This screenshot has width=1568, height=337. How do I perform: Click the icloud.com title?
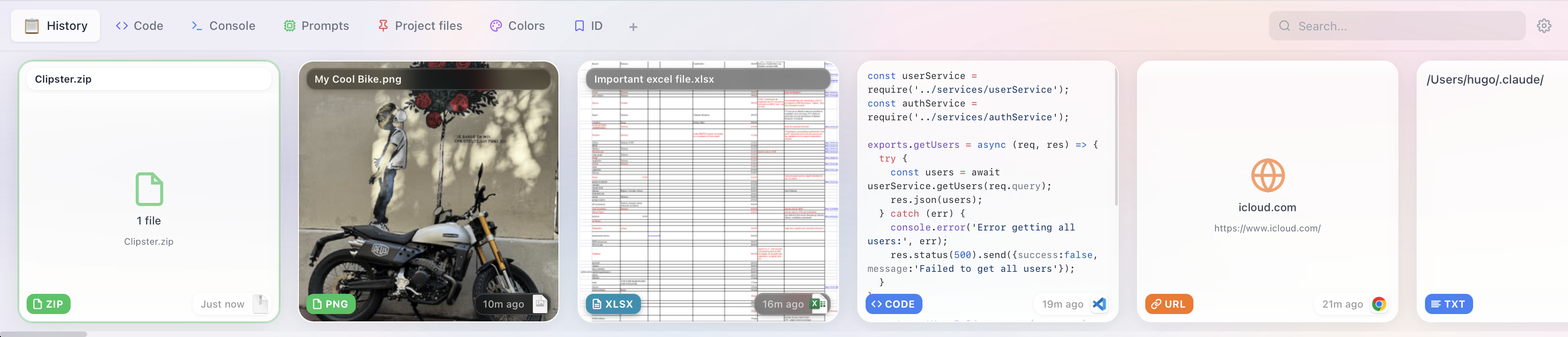1267,207
